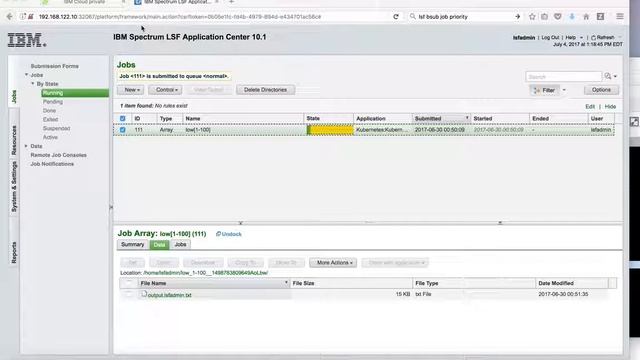Image resolution: width=640 pixels, height=360 pixels.
Task: Click the Refresh icon in the Application Center header
Action: (593, 38)
